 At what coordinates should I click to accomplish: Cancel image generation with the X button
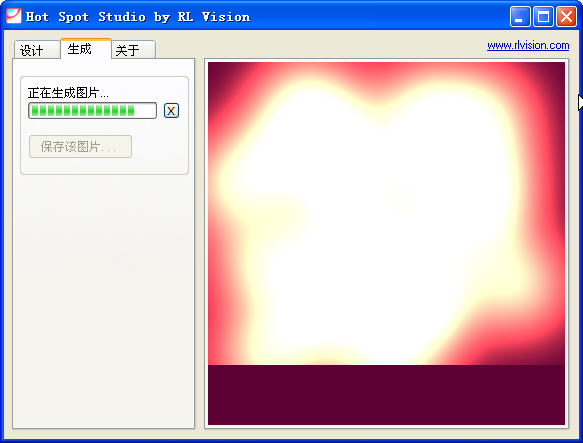click(171, 110)
